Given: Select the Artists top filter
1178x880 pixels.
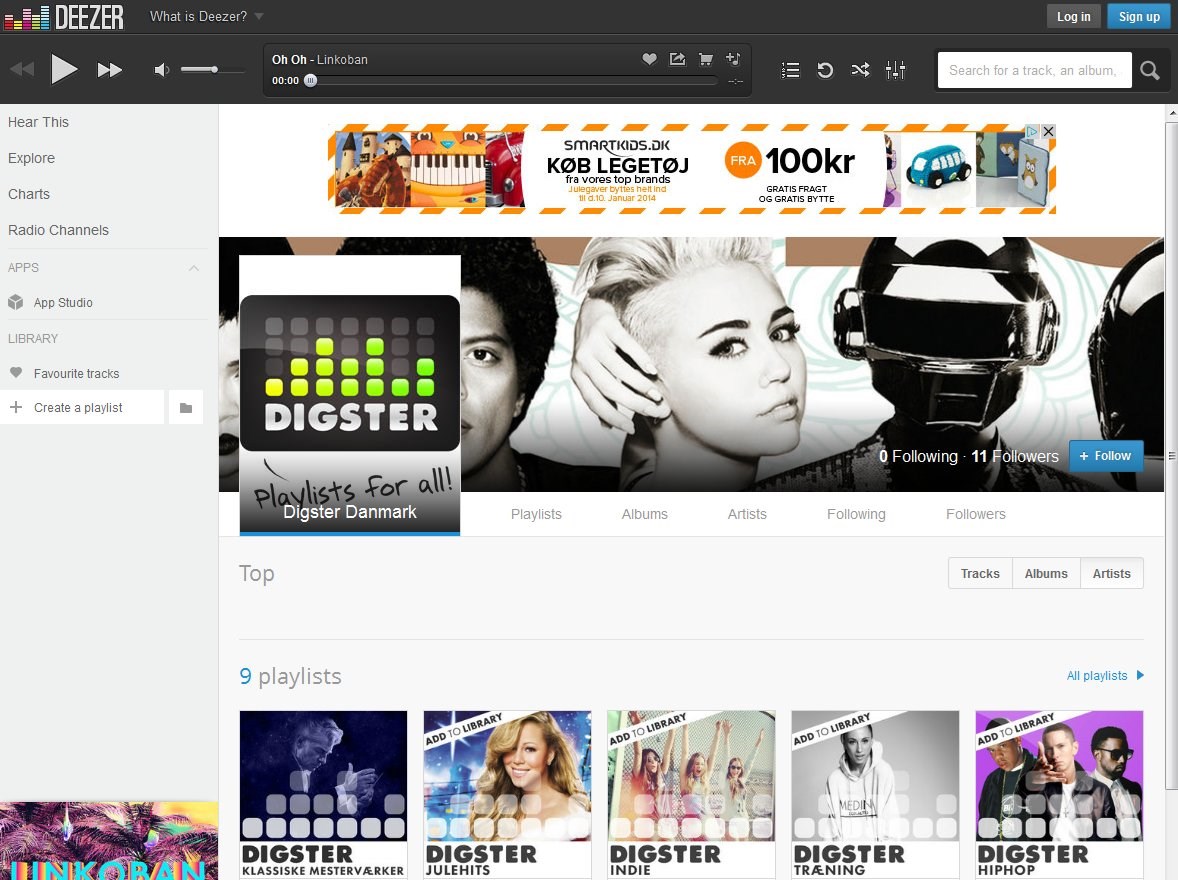Looking at the screenshot, I should 1112,573.
